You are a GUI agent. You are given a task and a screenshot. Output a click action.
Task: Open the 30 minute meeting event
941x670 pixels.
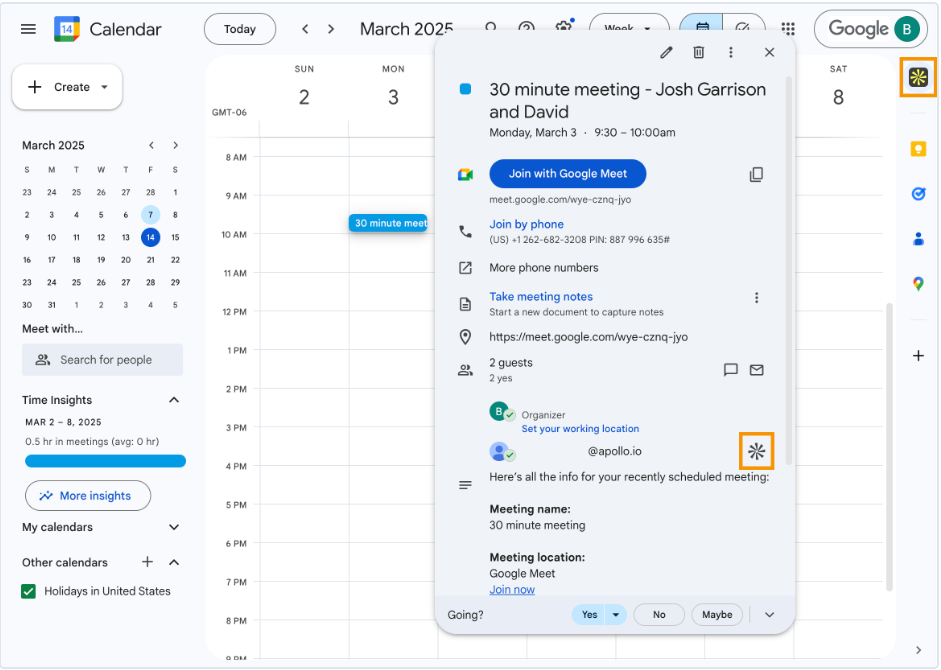389,223
